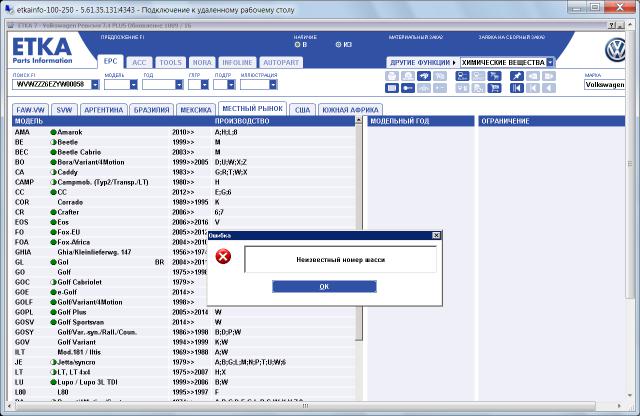
Task: Select the ЮЖНАЯ АФРИКА market tab
Action: 350,110
